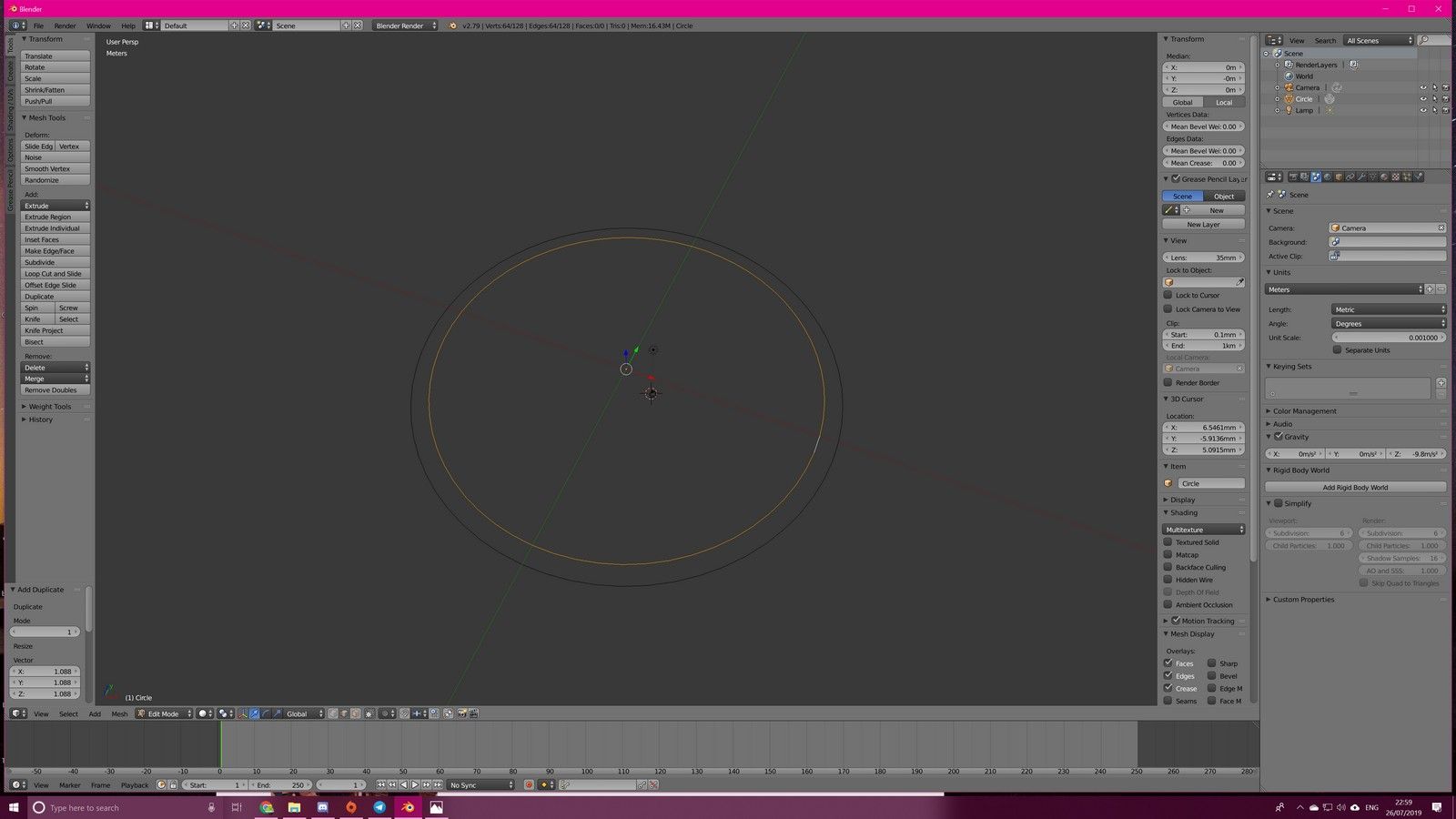This screenshot has height=819, width=1456.
Task: Open the Render menu
Action: (x=65, y=25)
